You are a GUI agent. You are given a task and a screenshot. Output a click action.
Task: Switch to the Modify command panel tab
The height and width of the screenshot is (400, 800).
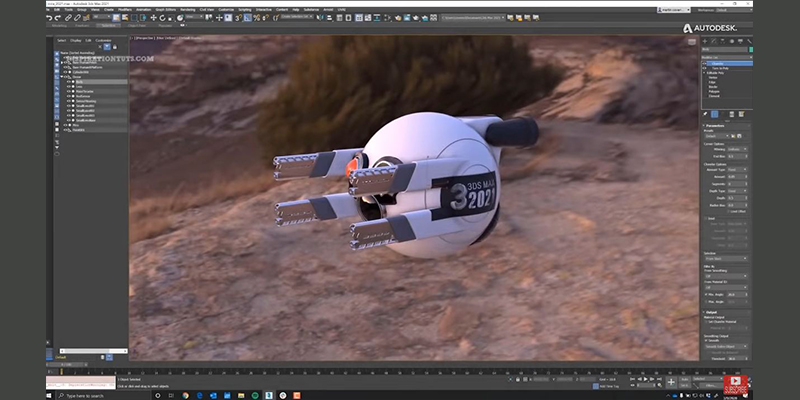point(714,40)
